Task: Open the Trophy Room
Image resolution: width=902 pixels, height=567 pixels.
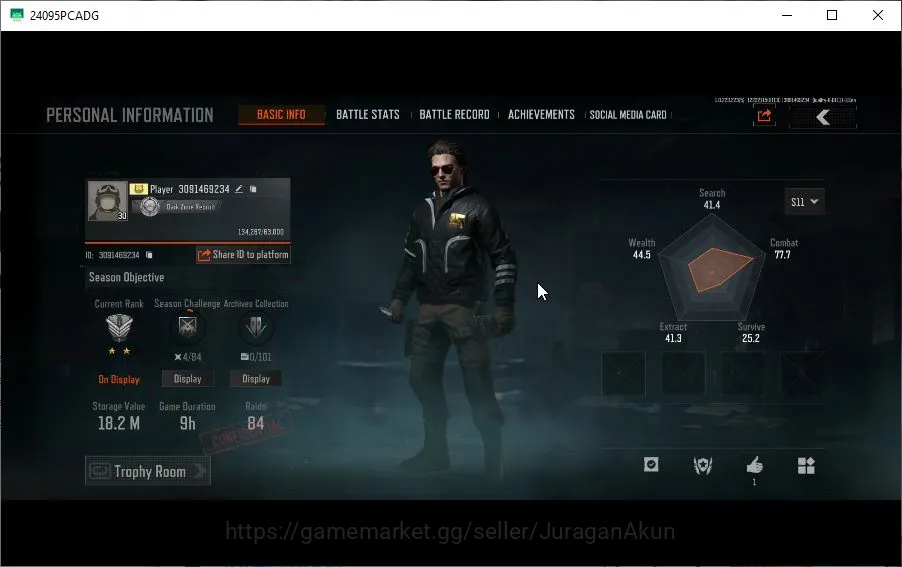Action: 148,471
